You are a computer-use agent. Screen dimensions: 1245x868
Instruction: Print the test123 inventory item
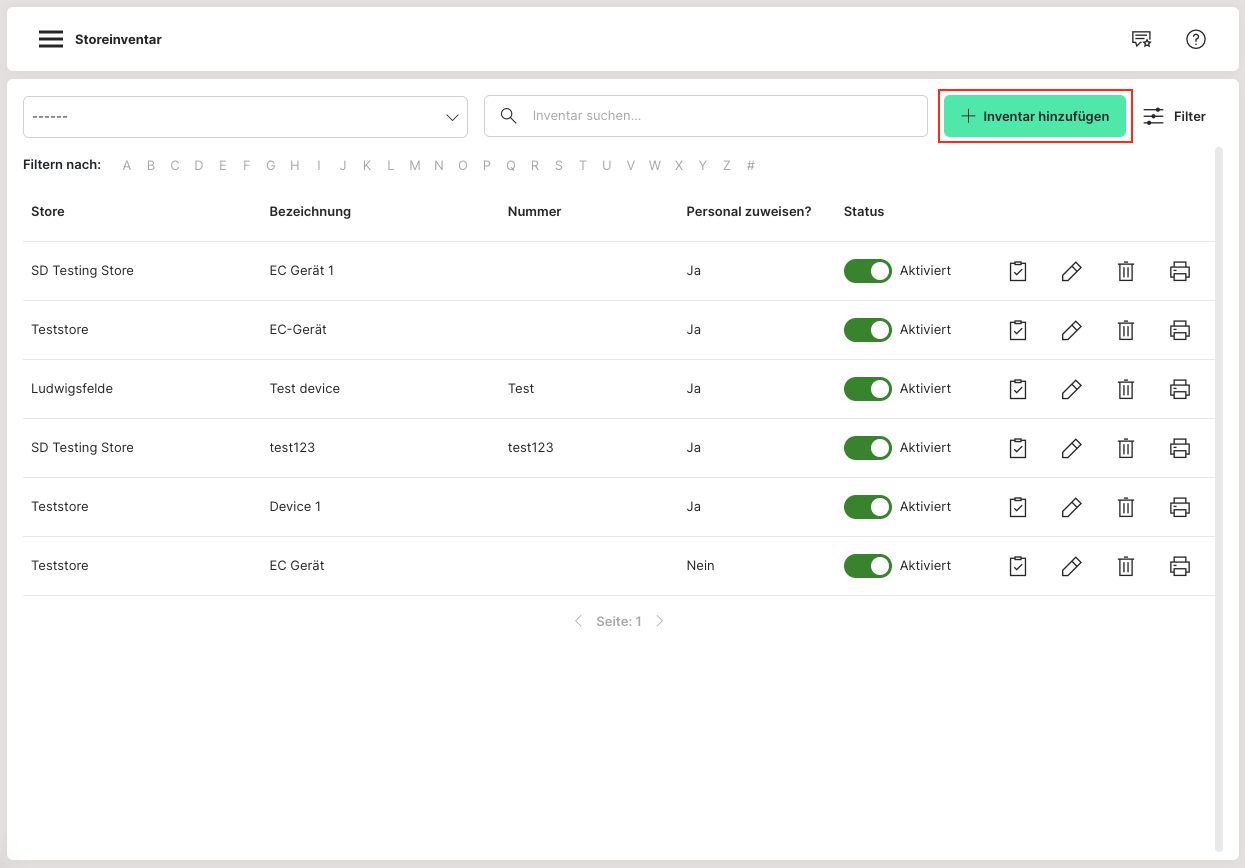click(1180, 448)
